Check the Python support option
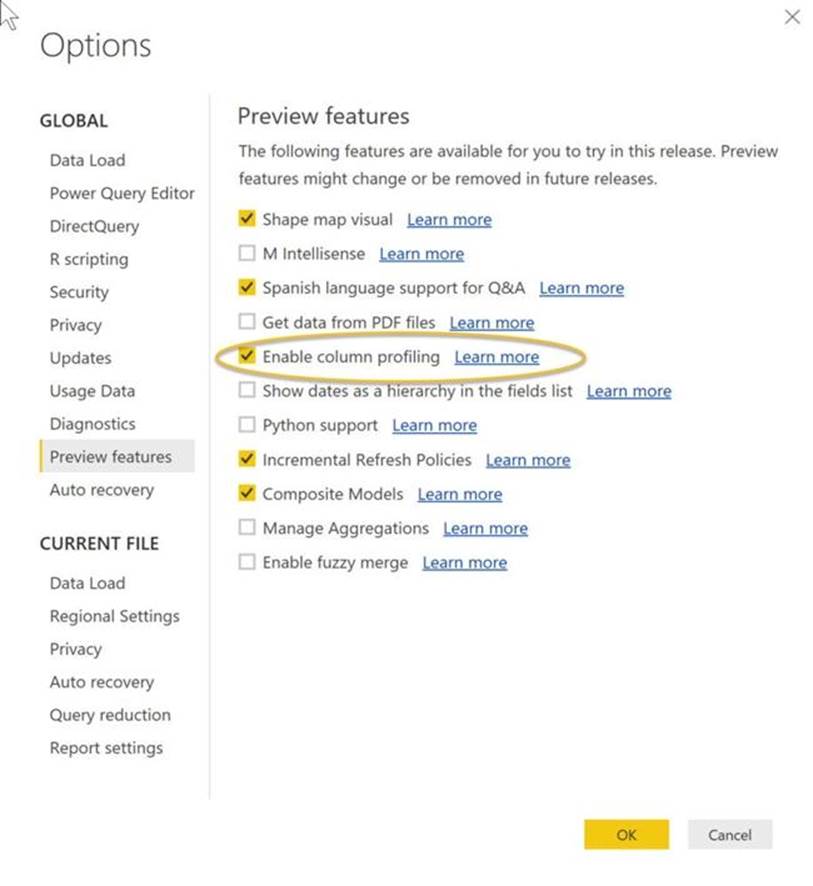The height and width of the screenshot is (886, 813). (247, 426)
